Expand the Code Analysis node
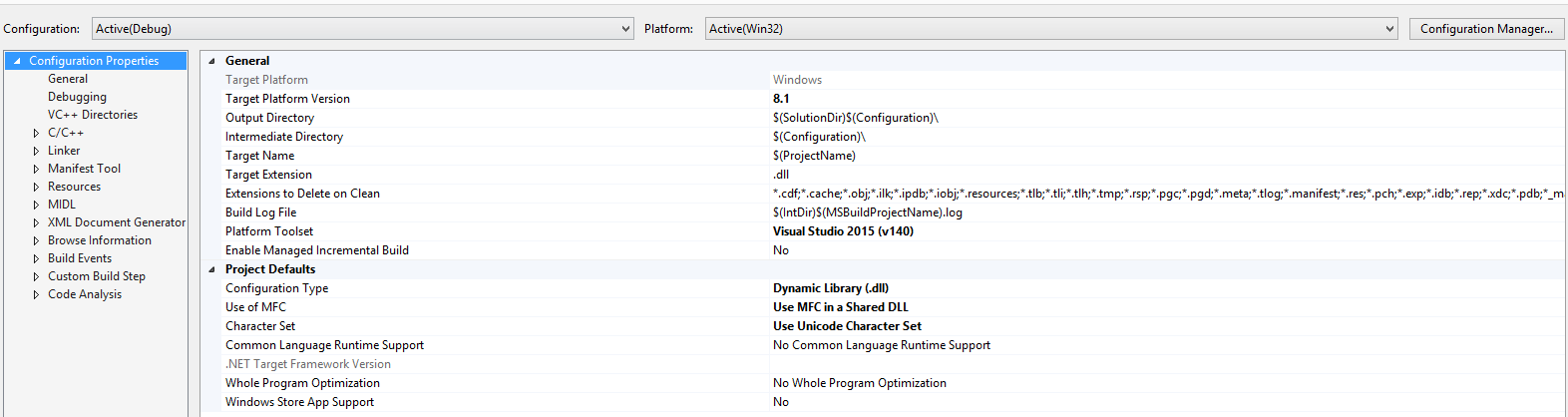 coord(37,294)
